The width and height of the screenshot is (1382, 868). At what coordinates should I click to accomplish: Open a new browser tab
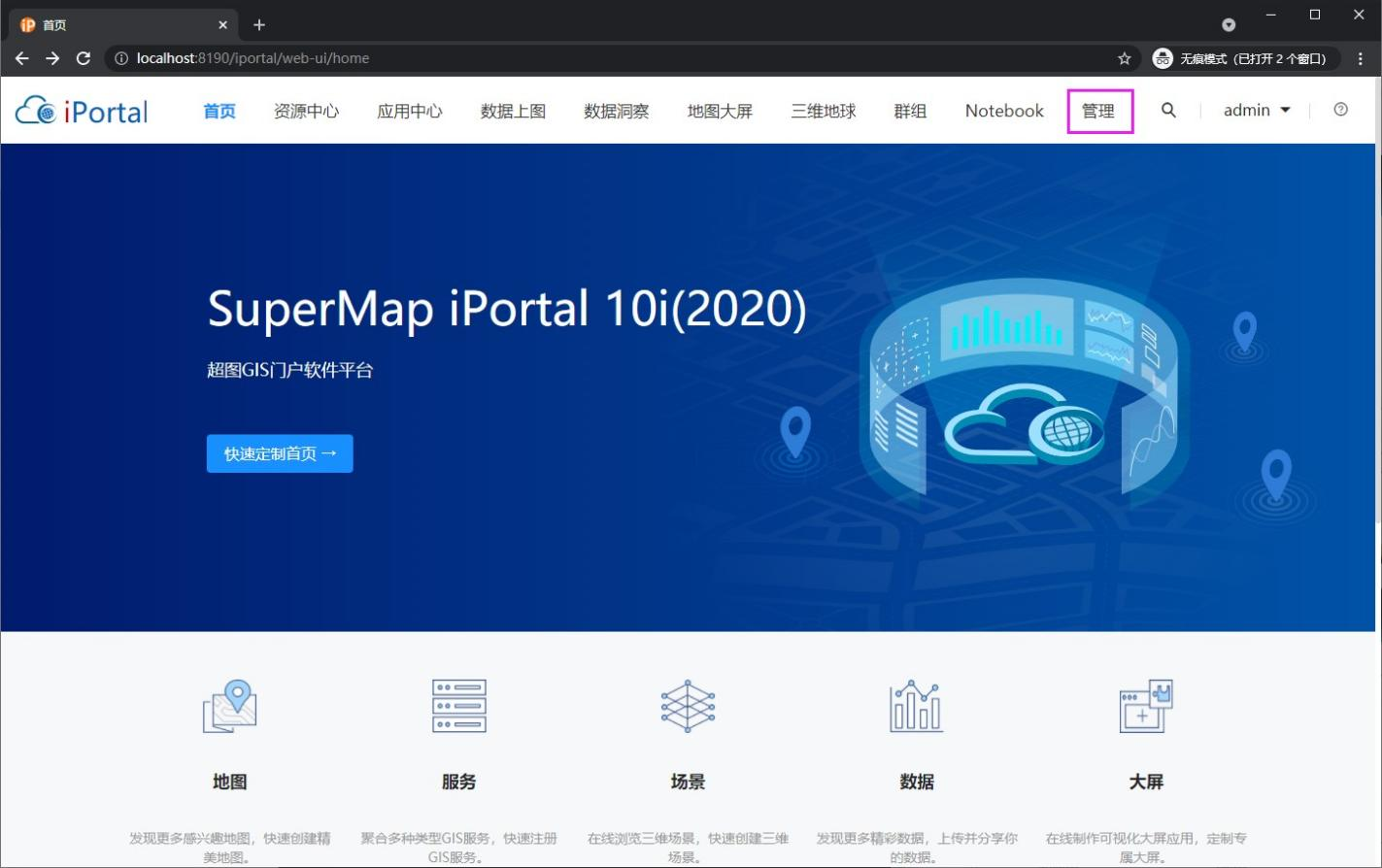coord(259,25)
